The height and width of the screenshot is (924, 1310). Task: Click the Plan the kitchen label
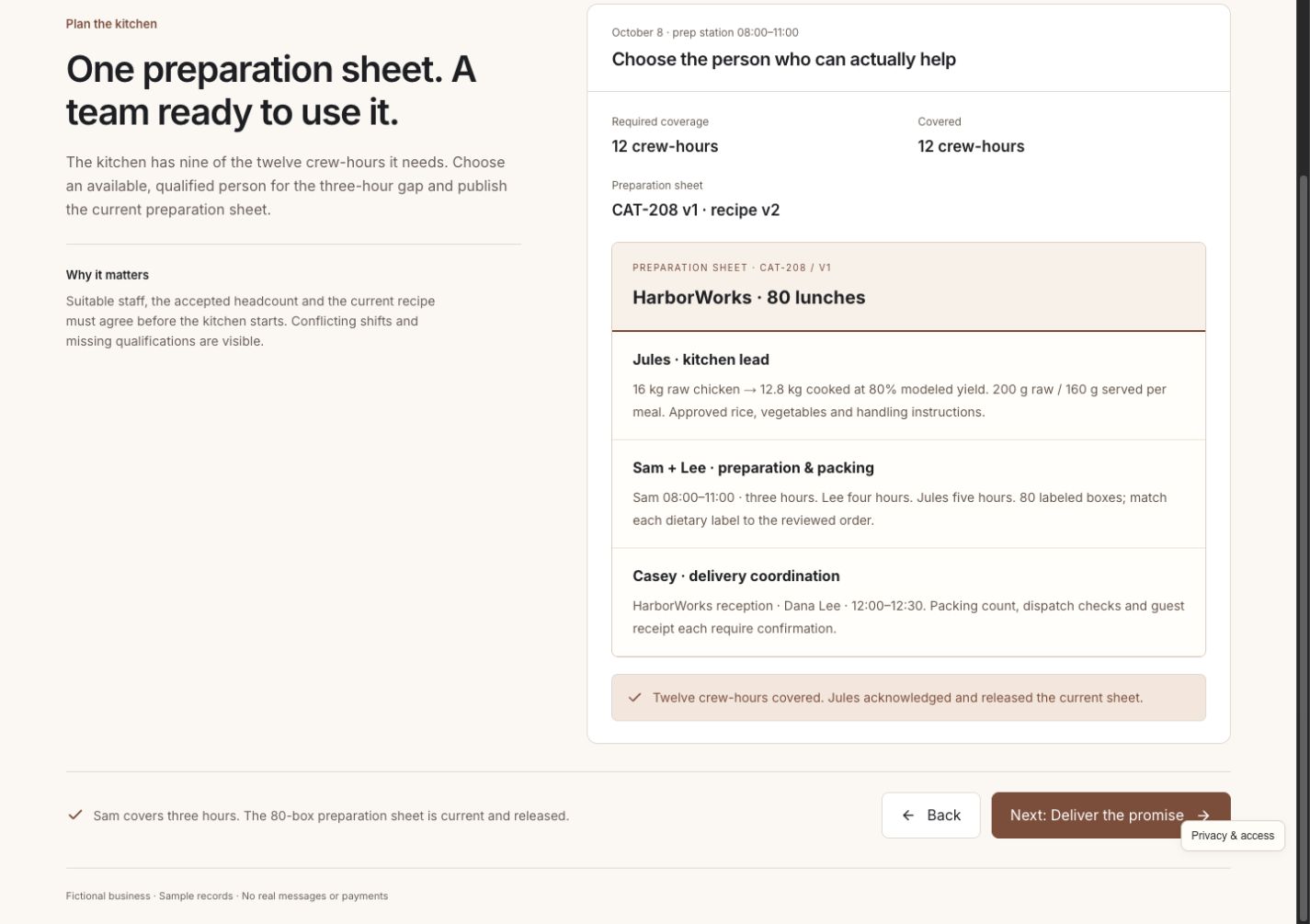(111, 24)
